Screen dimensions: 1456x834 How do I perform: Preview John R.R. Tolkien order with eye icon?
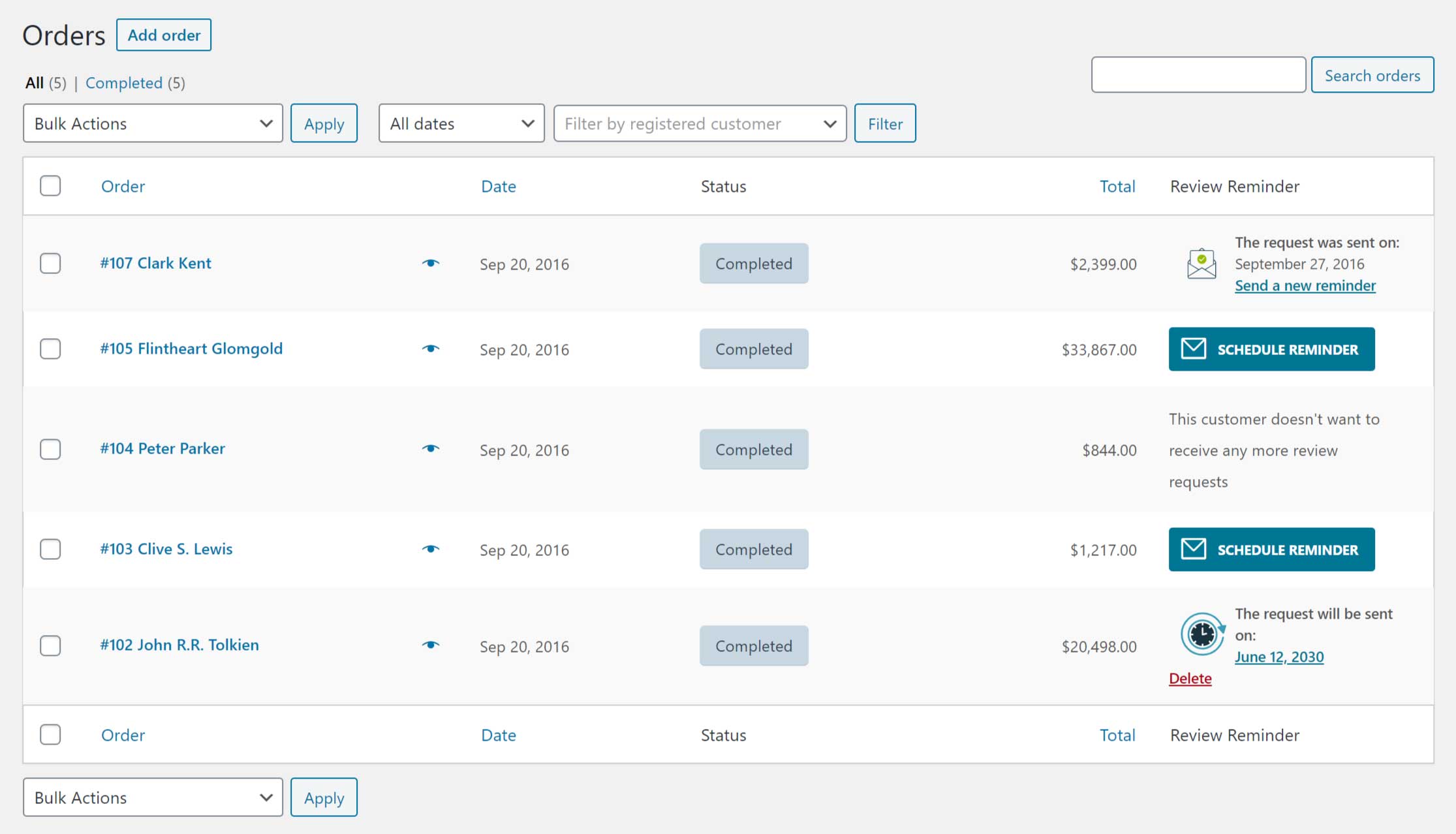(431, 645)
